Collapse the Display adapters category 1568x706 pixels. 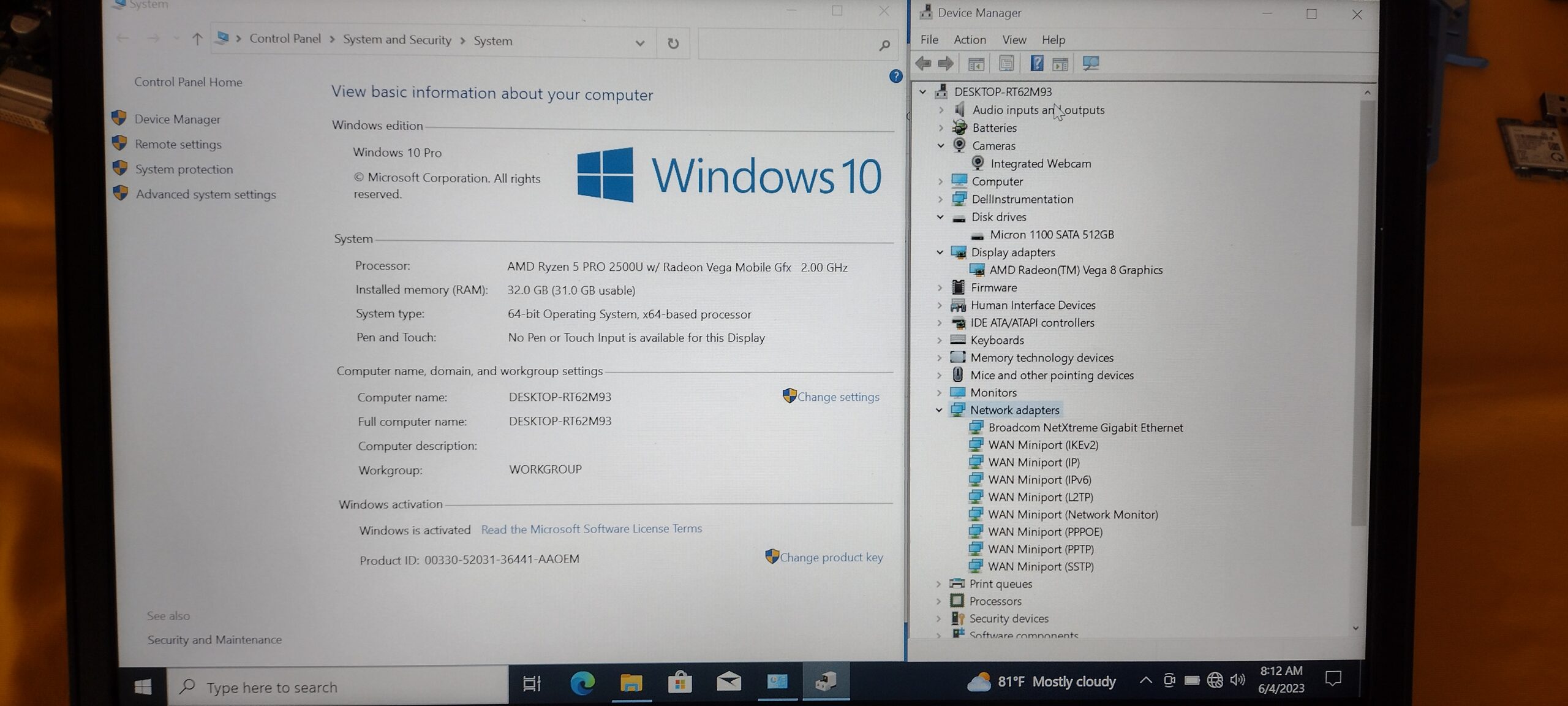(940, 252)
